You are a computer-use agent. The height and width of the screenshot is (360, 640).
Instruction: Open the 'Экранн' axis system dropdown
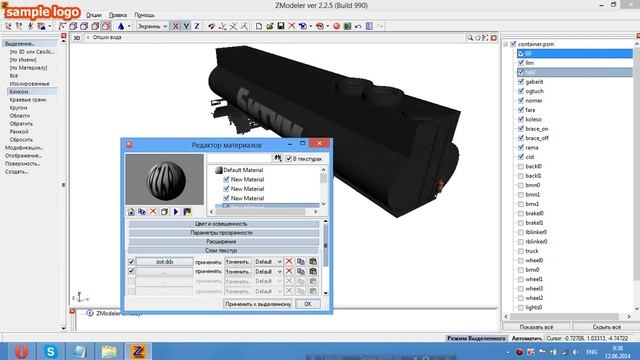[152, 26]
